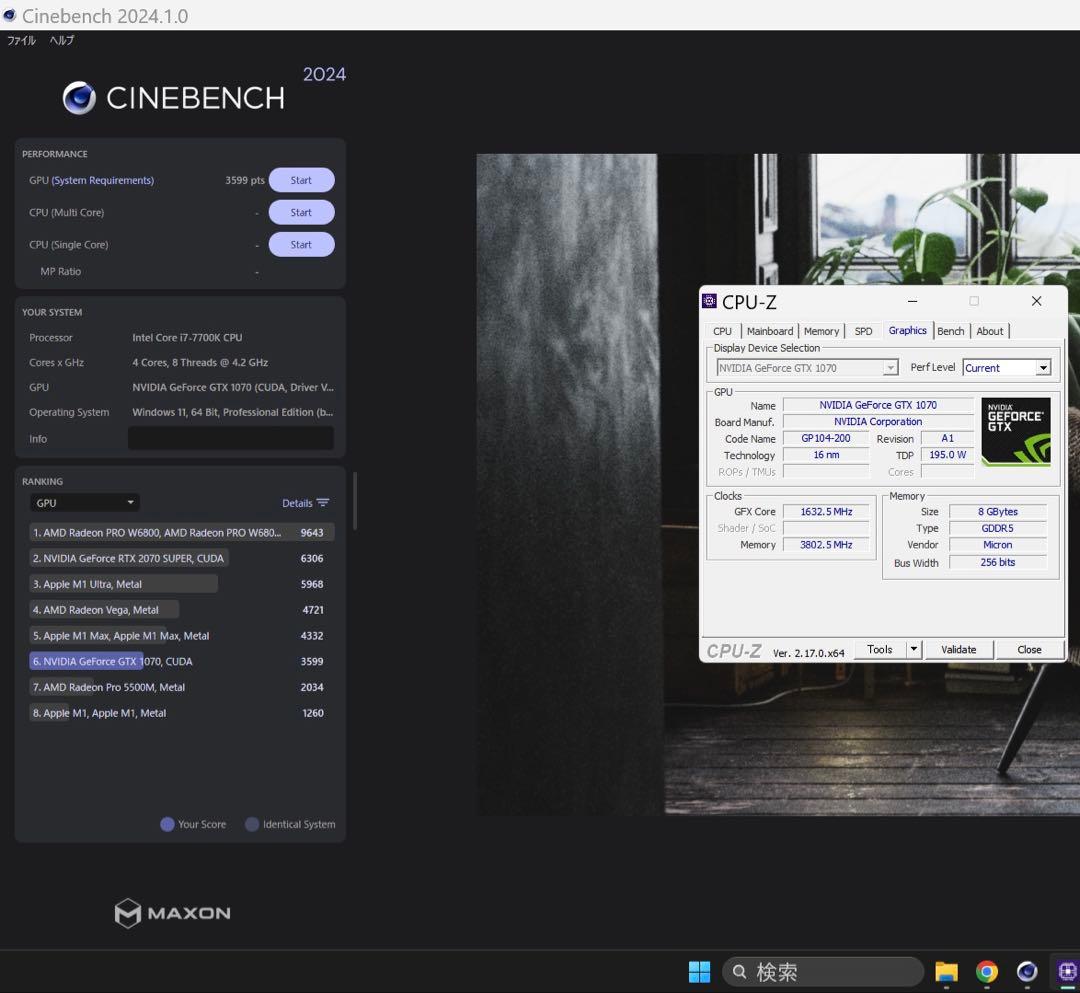Click the Cinebench icon in the taskbar
1080x993 pixels.
click(x=1027, y=971)
